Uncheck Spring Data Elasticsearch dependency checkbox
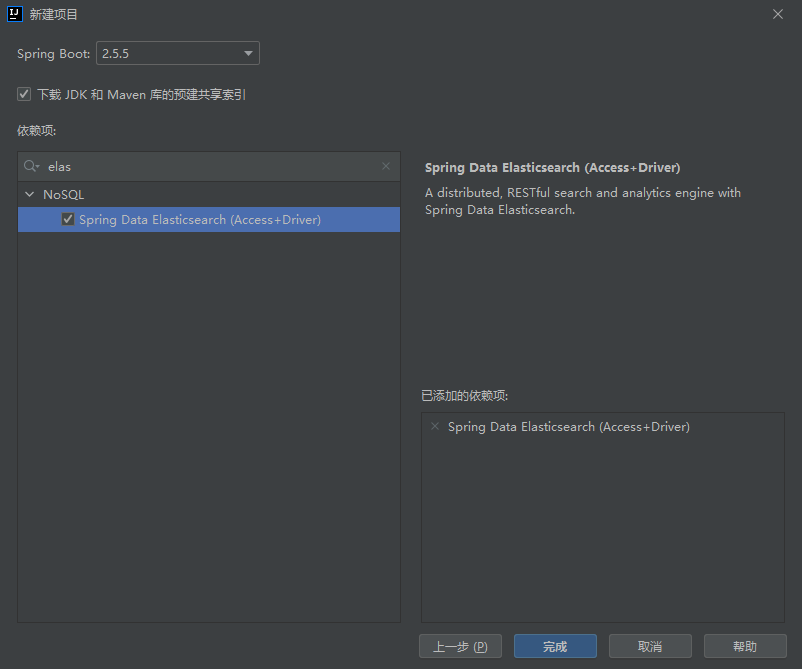This screenshot has width=802, height=669. tap(68, 219)
